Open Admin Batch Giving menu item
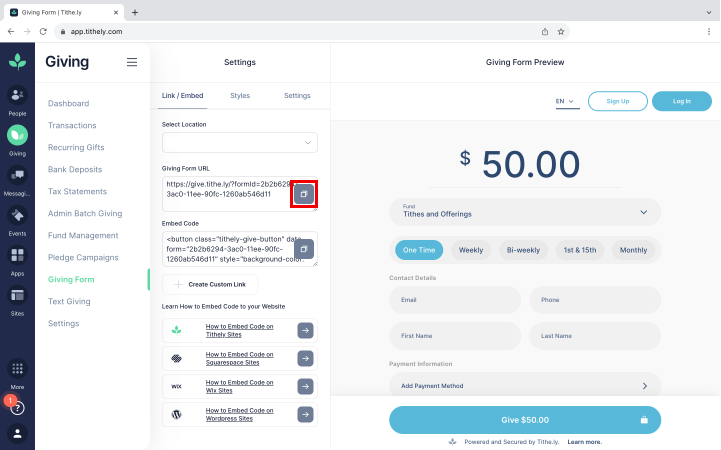The image size is (721, 450). (x=85, y=214)
